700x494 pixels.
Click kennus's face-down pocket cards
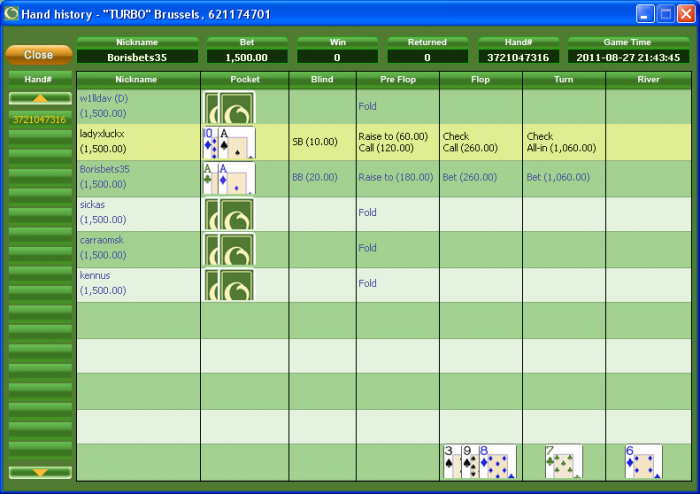(x=229, y=285)
